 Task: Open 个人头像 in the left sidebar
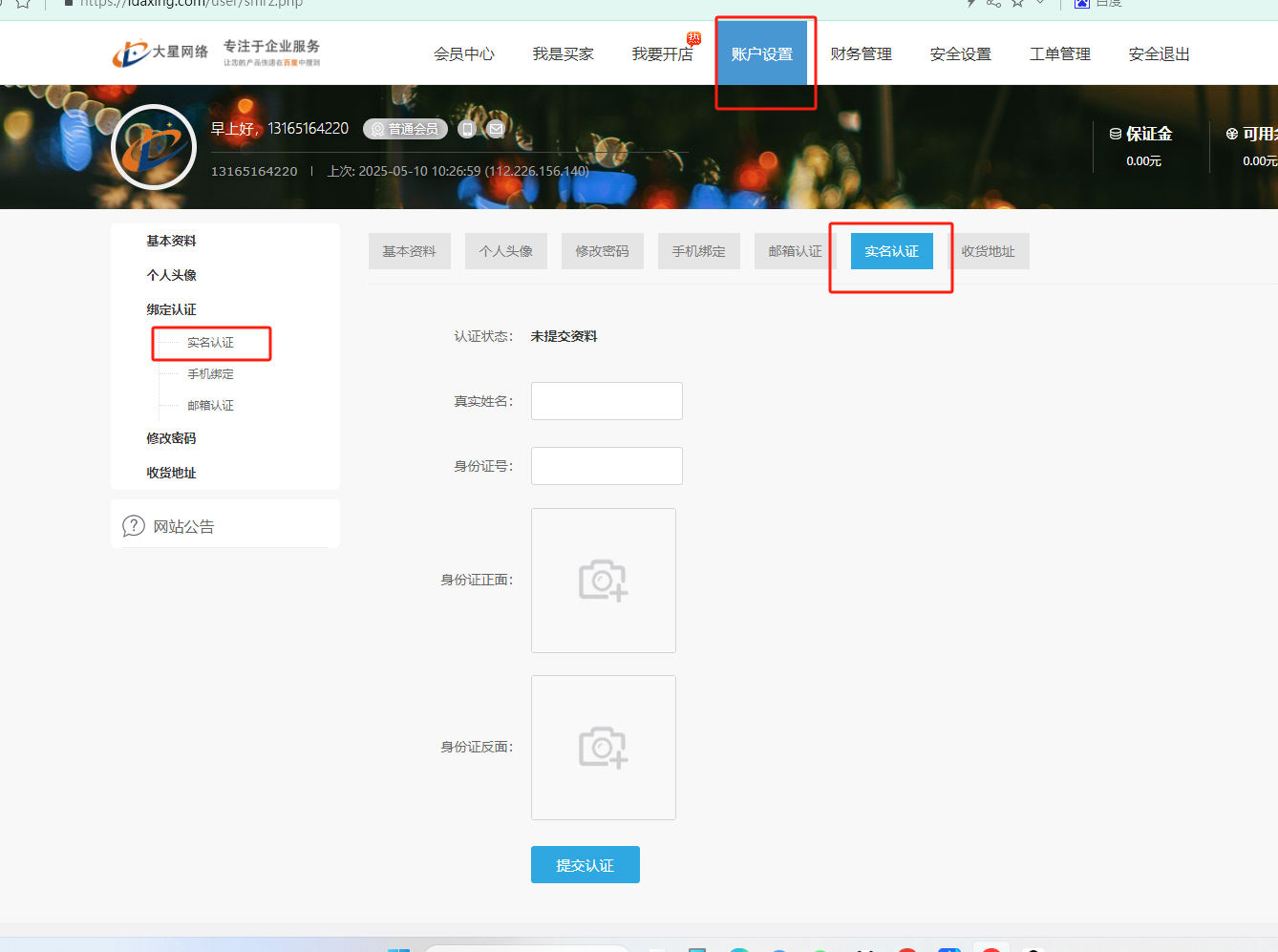[x=171, y=275]
